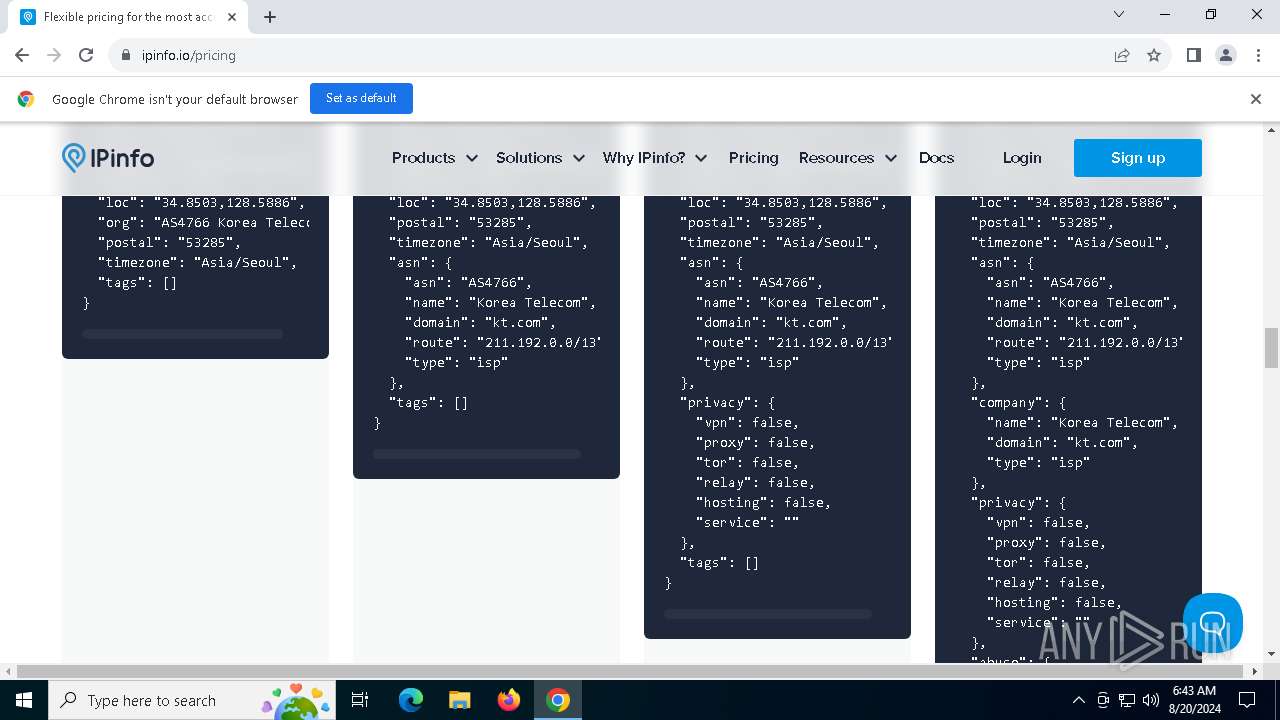
Task: Select Chrome icon in taskbar
Action: coord(557,700)
